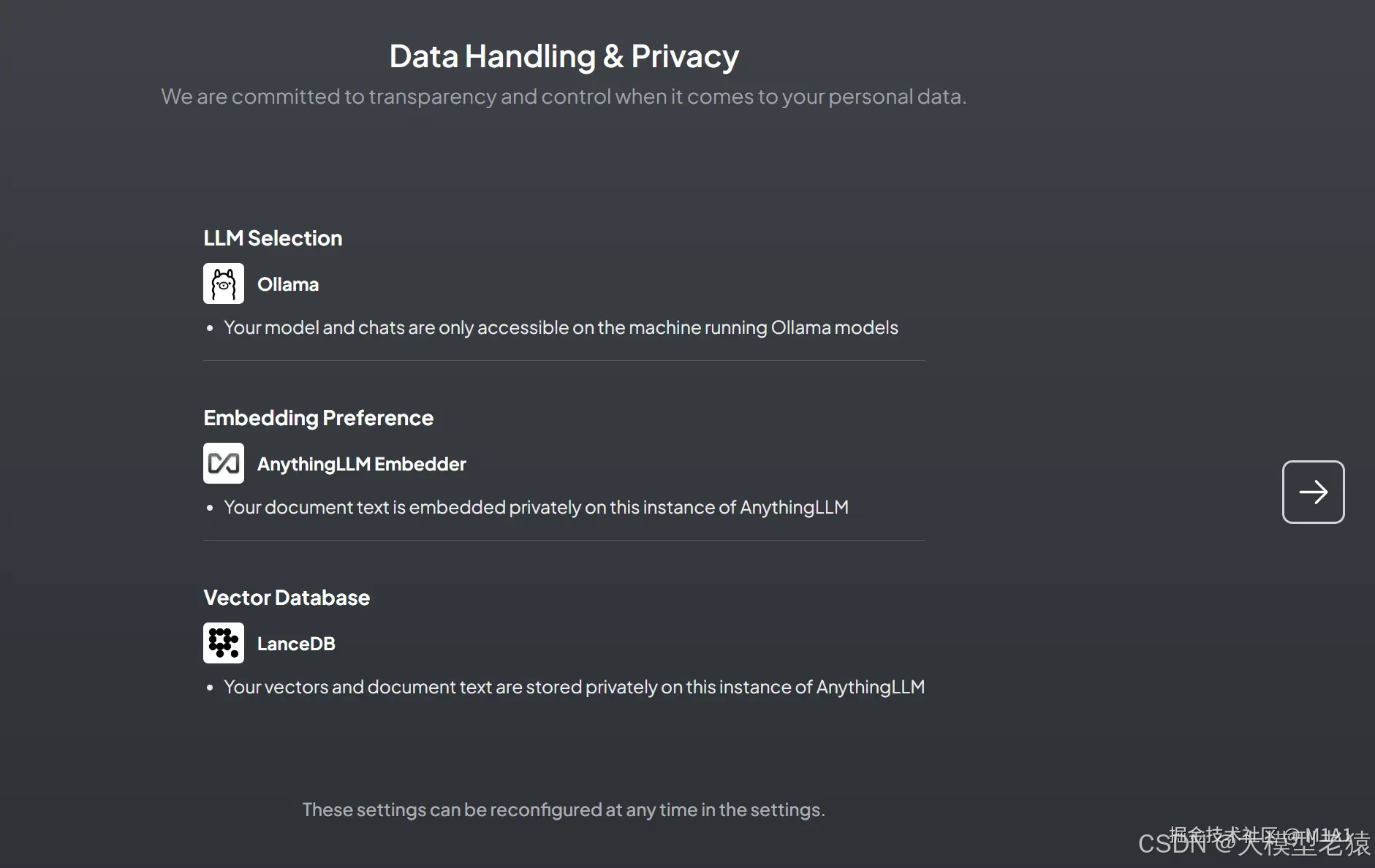Click the LanceDB dotted logo icon
This screenshot has width=1375, height=868.
[224, 643]
